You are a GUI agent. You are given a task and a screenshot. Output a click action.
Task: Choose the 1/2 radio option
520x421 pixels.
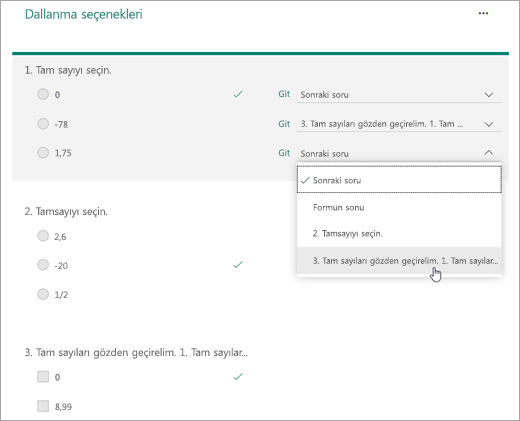point(43,294)
